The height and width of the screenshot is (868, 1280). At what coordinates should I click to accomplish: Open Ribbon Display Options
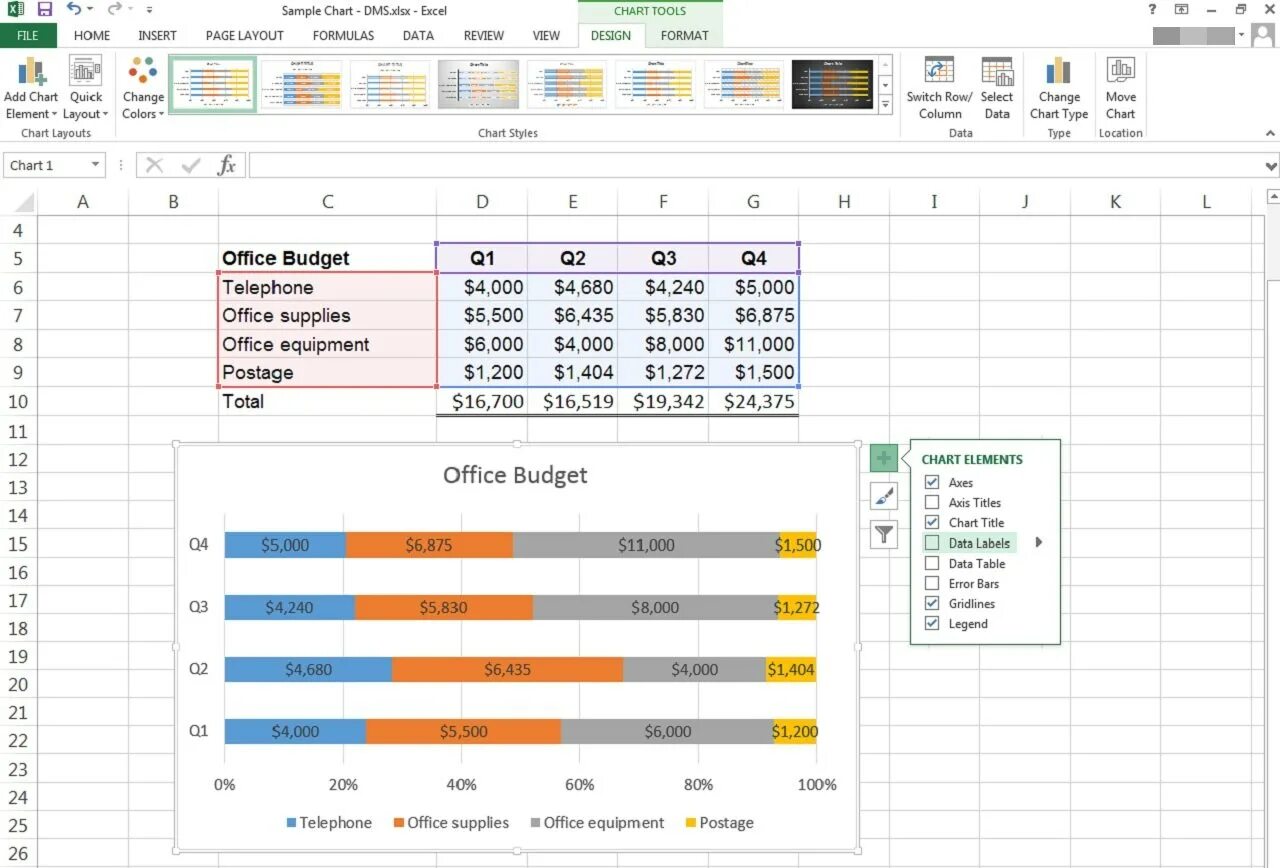click(1182, 9)
